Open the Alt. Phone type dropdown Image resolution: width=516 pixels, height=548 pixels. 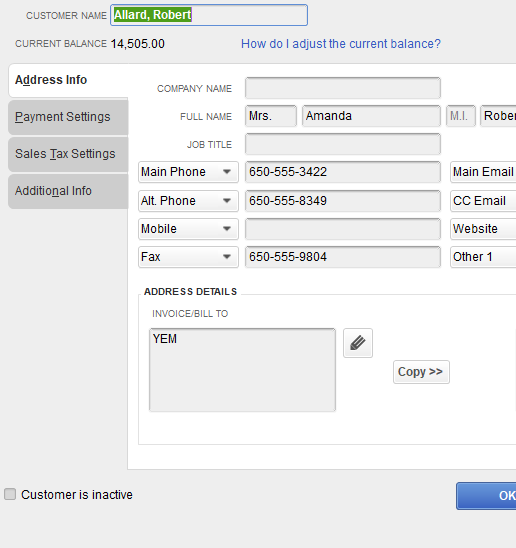pyautogui.click(x=188, y=201)
